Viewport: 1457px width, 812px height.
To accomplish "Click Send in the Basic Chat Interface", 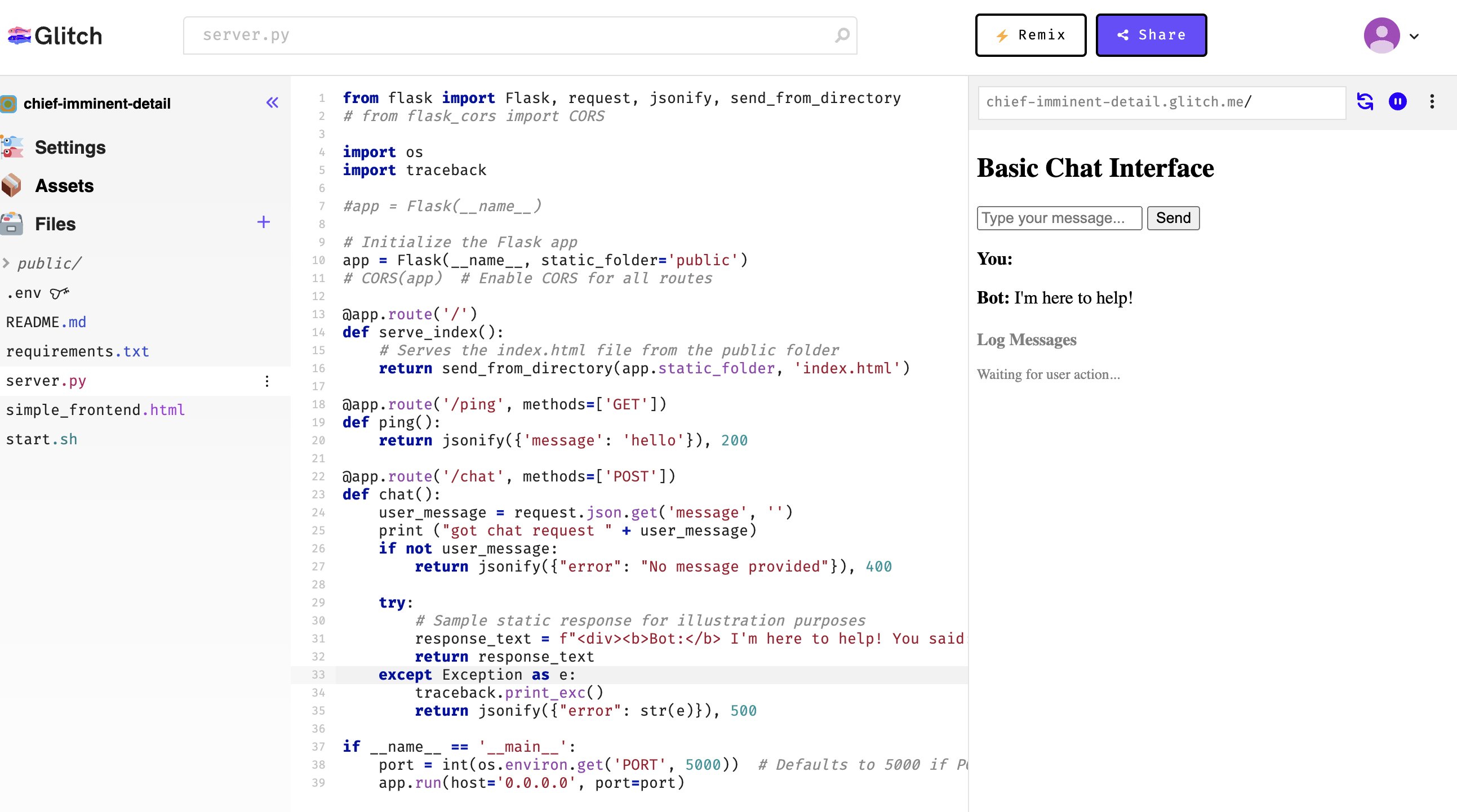I will tap(1172, 218).
